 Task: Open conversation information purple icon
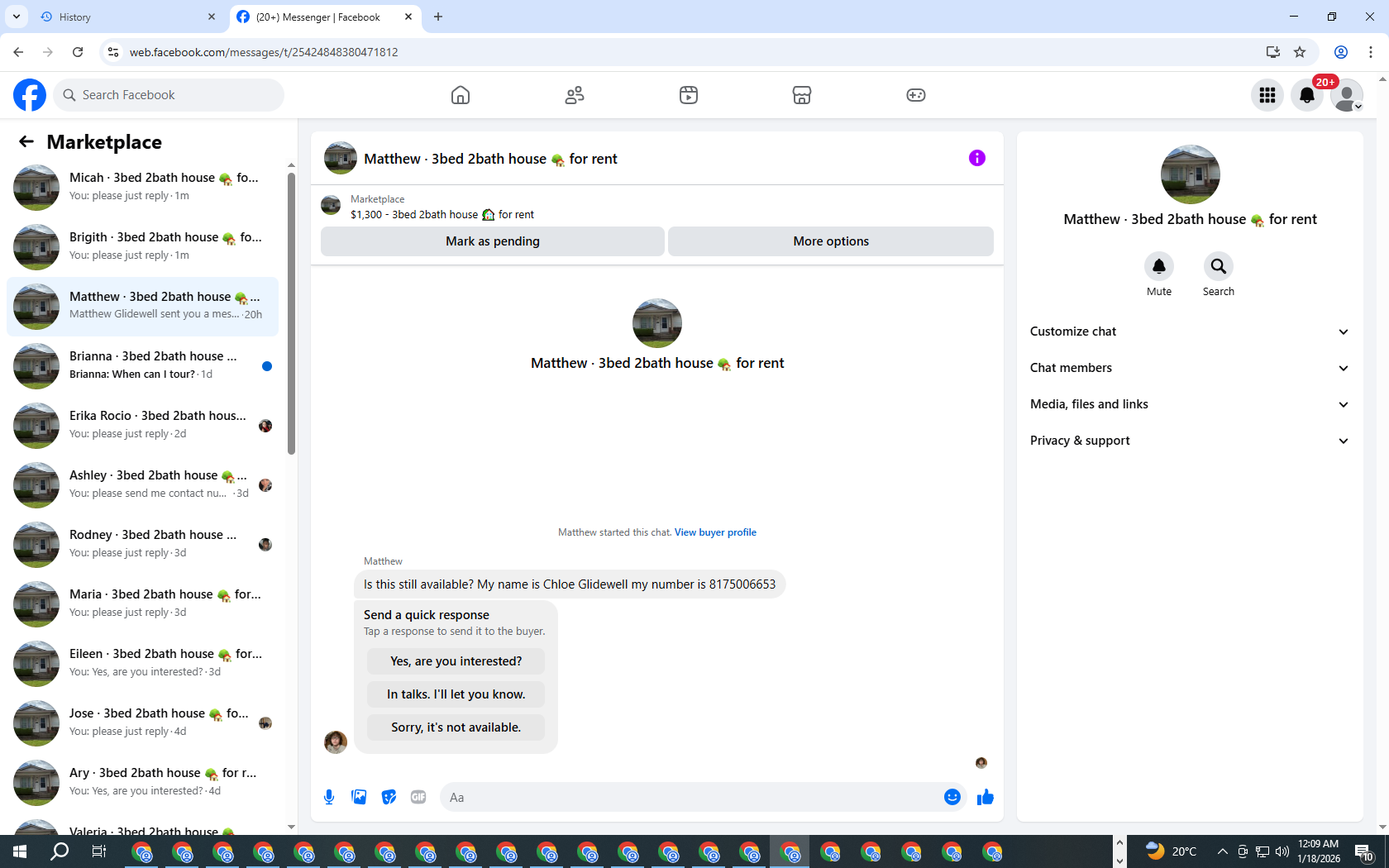pyautogui.click(x=977, y=158)
